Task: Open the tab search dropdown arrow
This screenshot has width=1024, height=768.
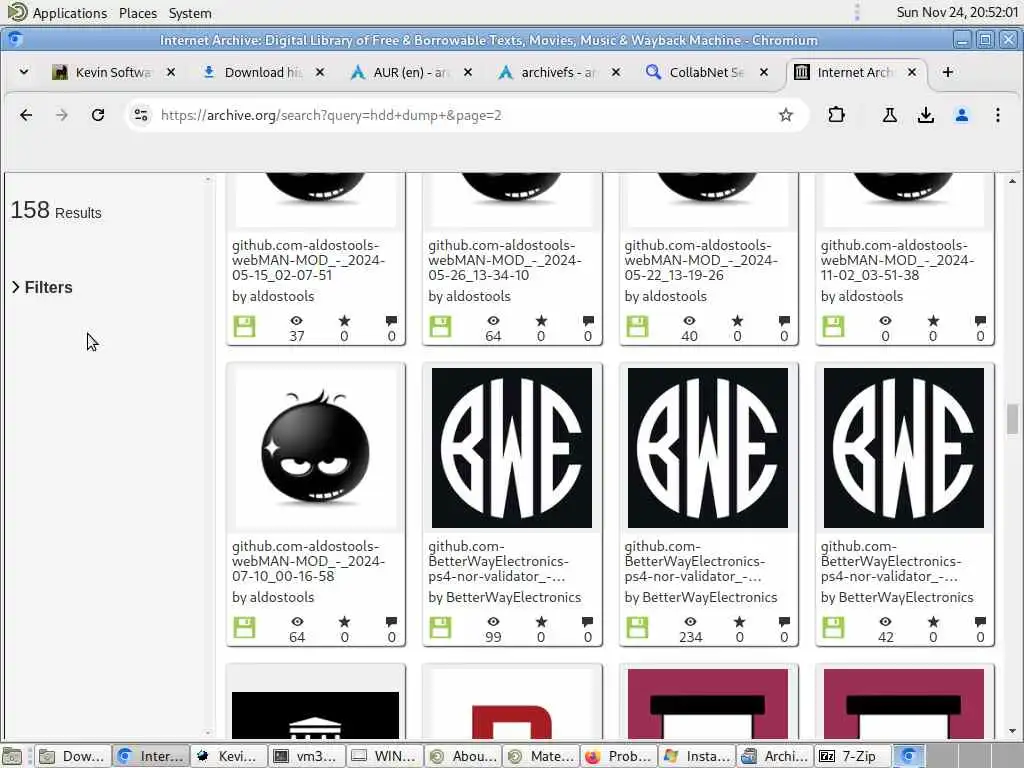Action: [24, 72]
